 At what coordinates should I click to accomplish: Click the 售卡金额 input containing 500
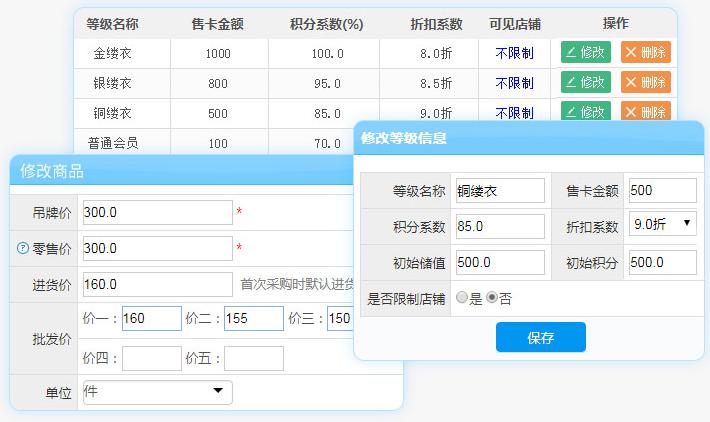coord(662,190)
